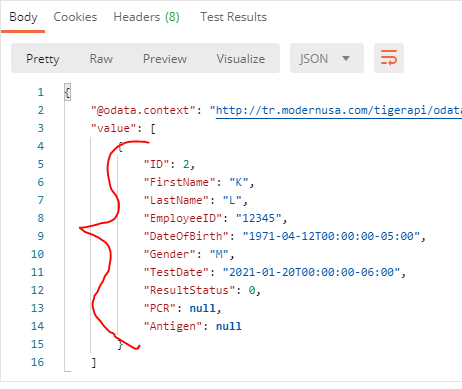Click the "TestDate" key text
This screenshot has height=389, width=462.
[176, 272]
